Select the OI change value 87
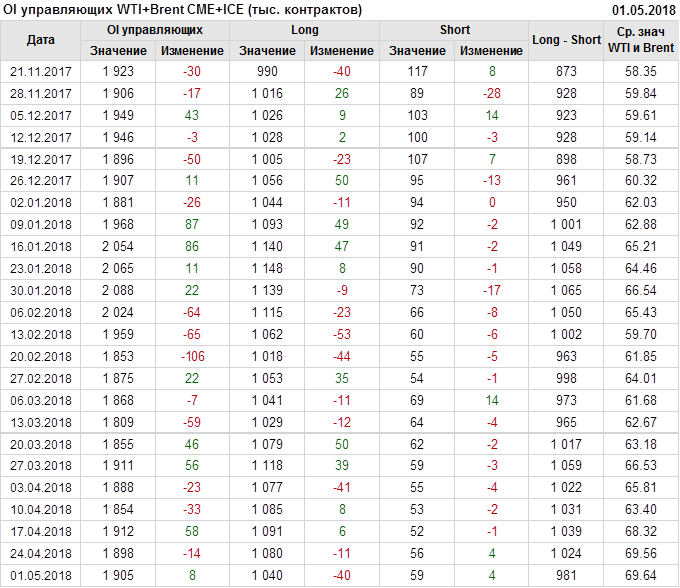The width and height of the screenshot is (680, 588). click(192, 225)
